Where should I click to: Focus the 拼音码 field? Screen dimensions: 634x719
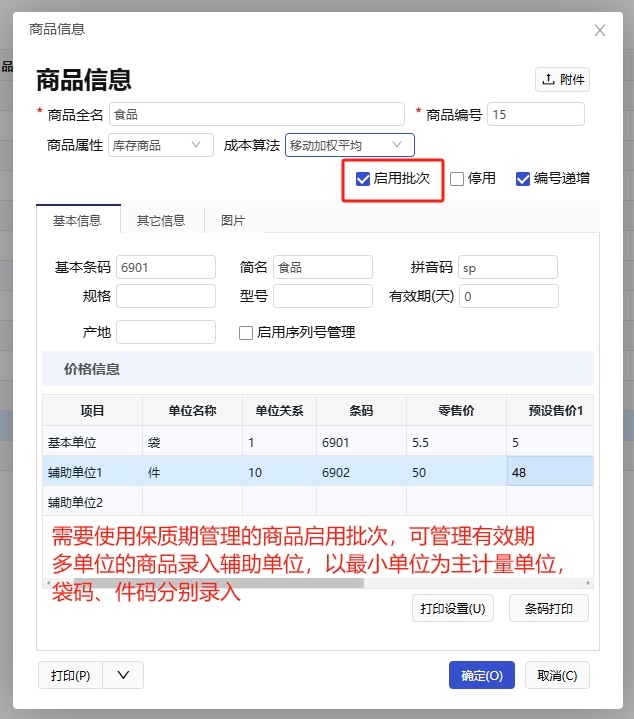click(x=508, y=267)
